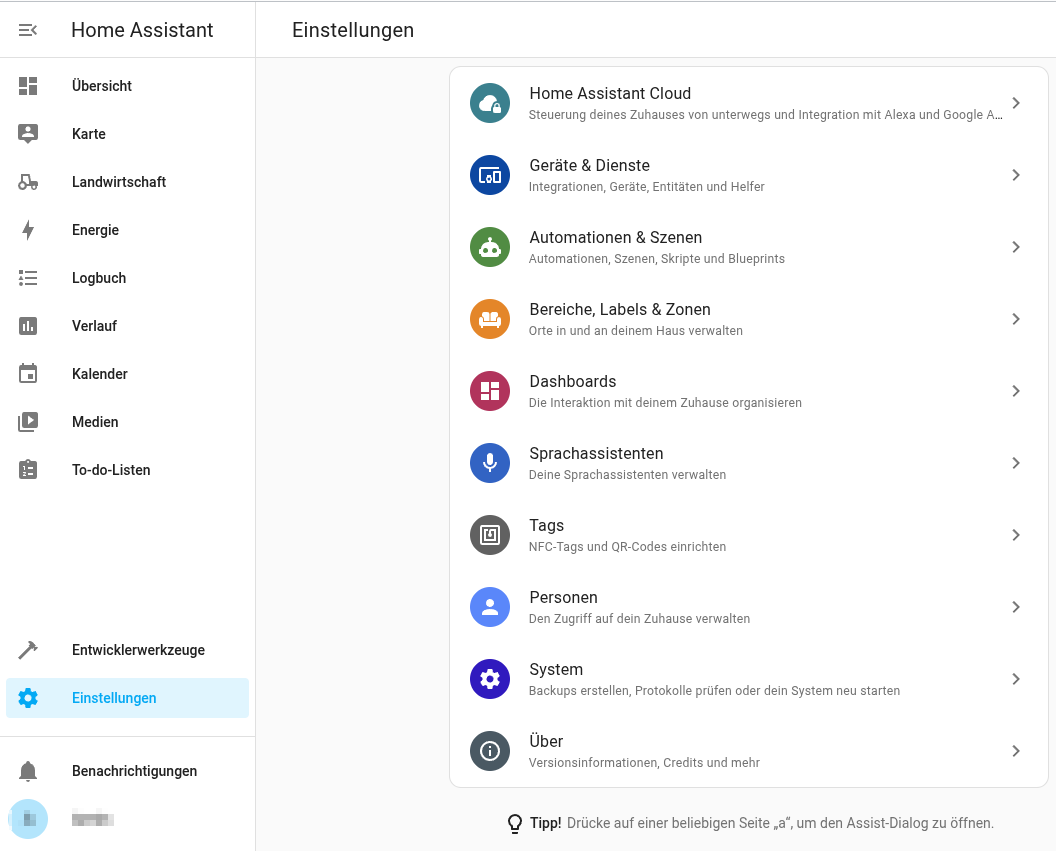Select the Energie sidebar icon
This screenshot has height=851, width=1056.
[27, 230]
